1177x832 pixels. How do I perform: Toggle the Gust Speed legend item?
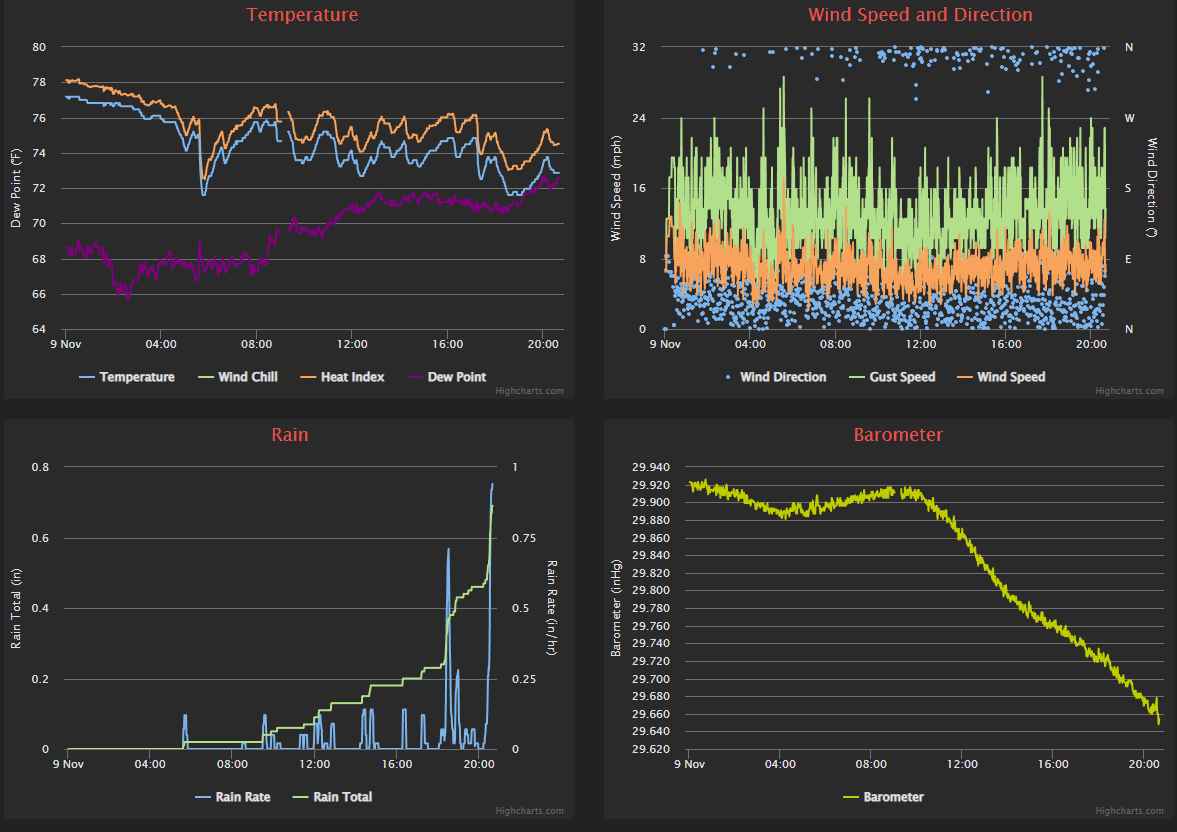(x=893, y=377)
